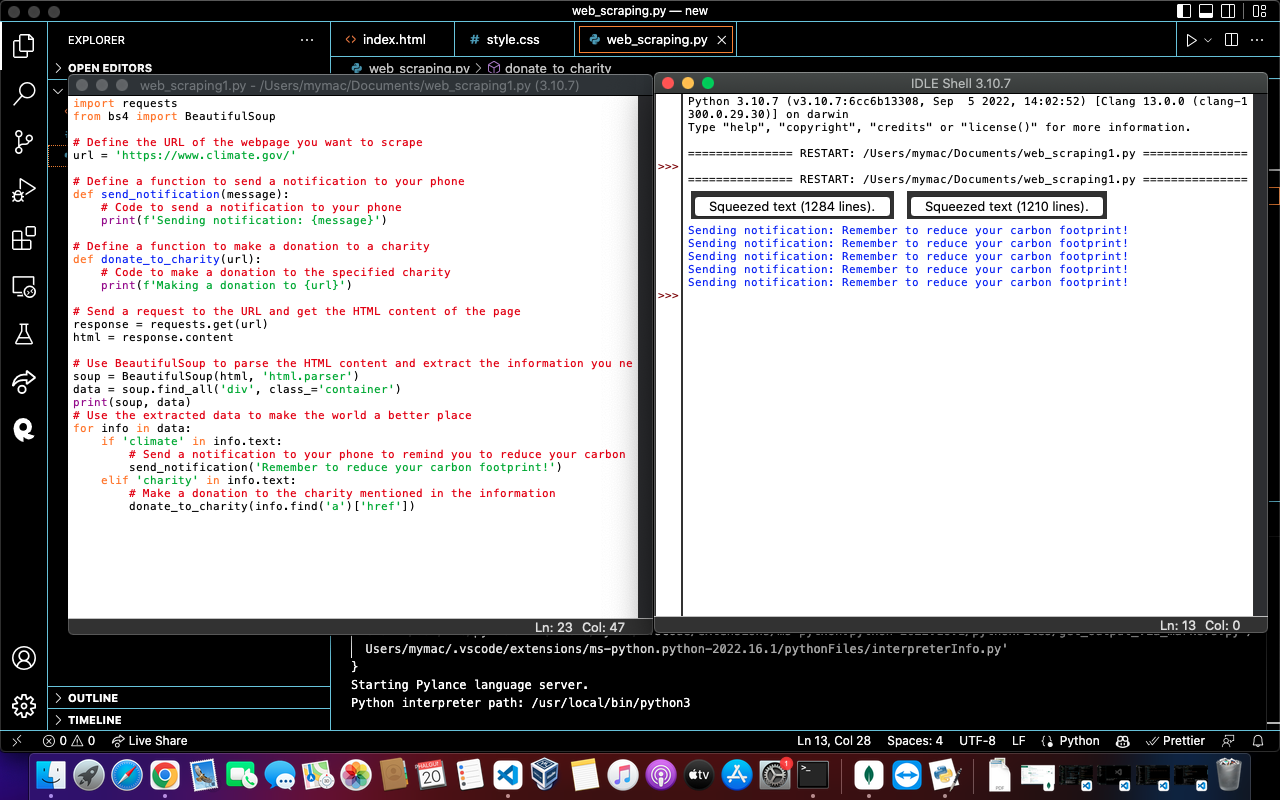Image resolution: width=1280 pixels, height=800 pixels.
Task: Click the response = requests.get(url) line
Action: pos(171,324)
